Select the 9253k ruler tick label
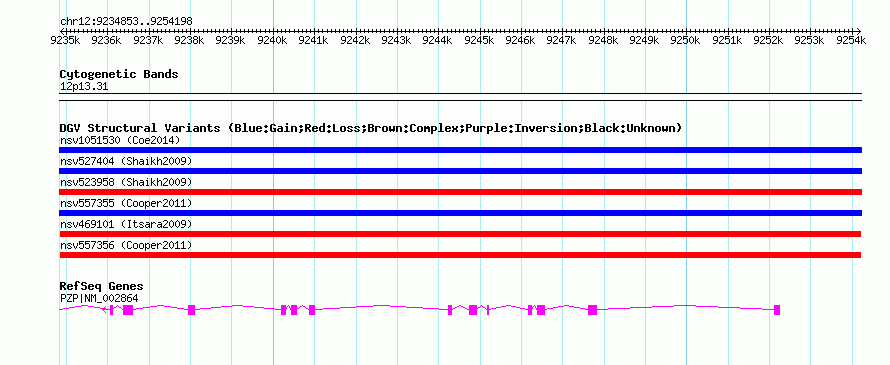This screenshot has width=890, height=365. (810, 40)
